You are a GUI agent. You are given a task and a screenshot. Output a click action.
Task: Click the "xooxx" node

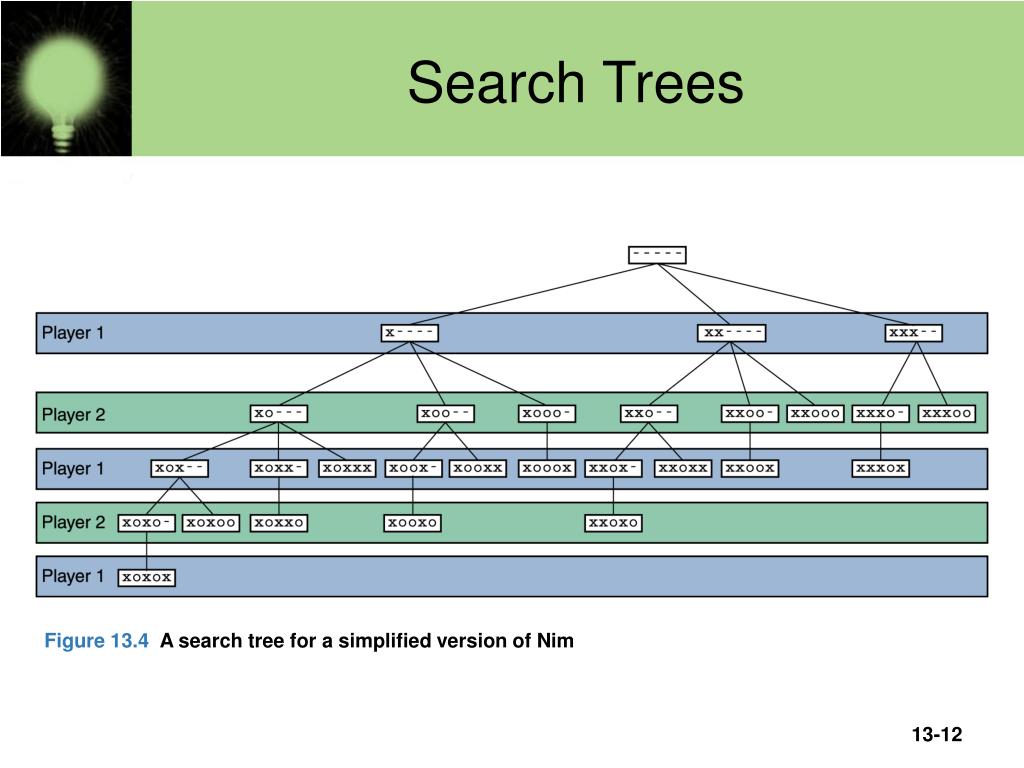tap(478, 469)
